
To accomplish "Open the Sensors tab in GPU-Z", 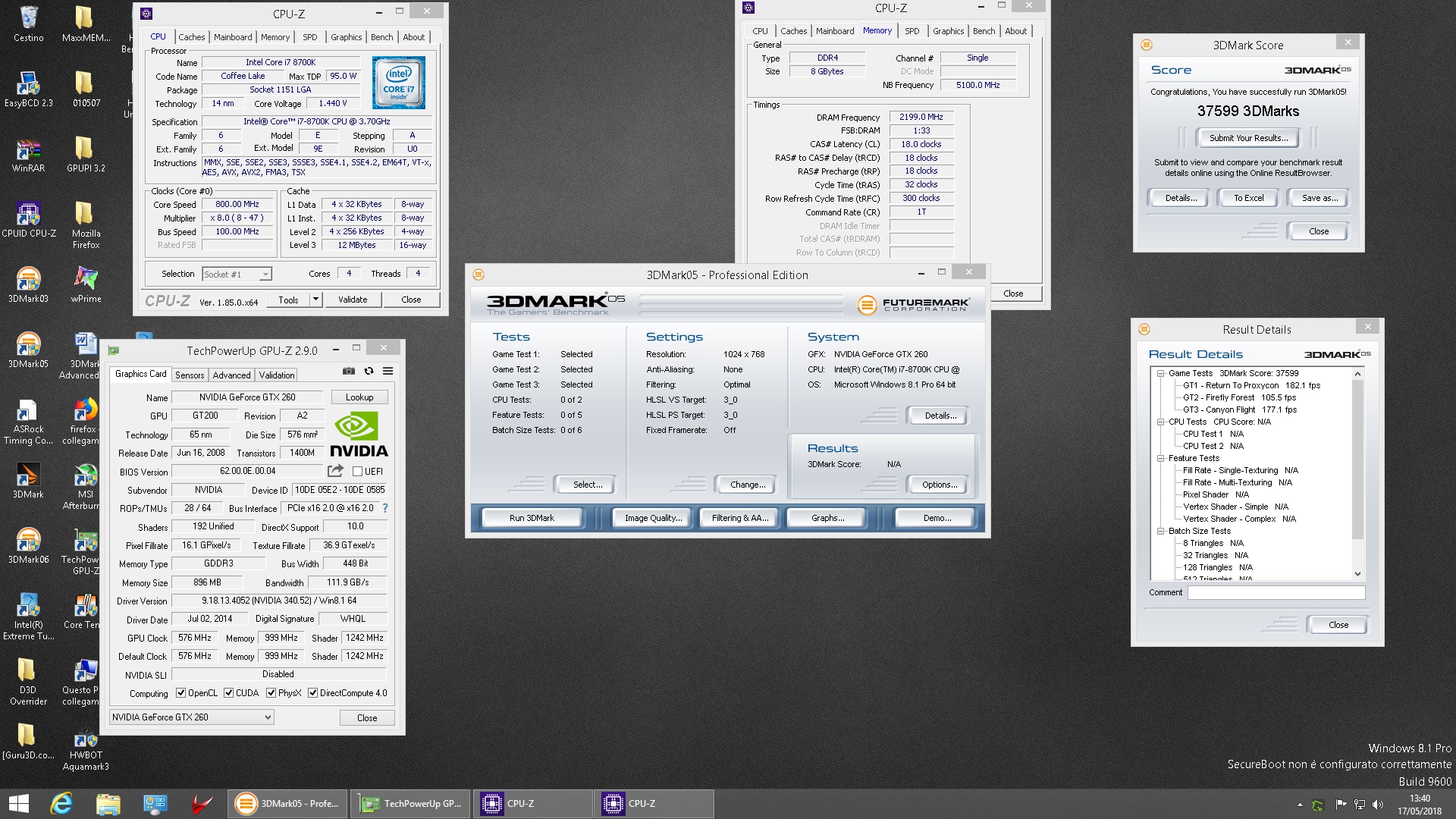I will (x=190, y=375).
